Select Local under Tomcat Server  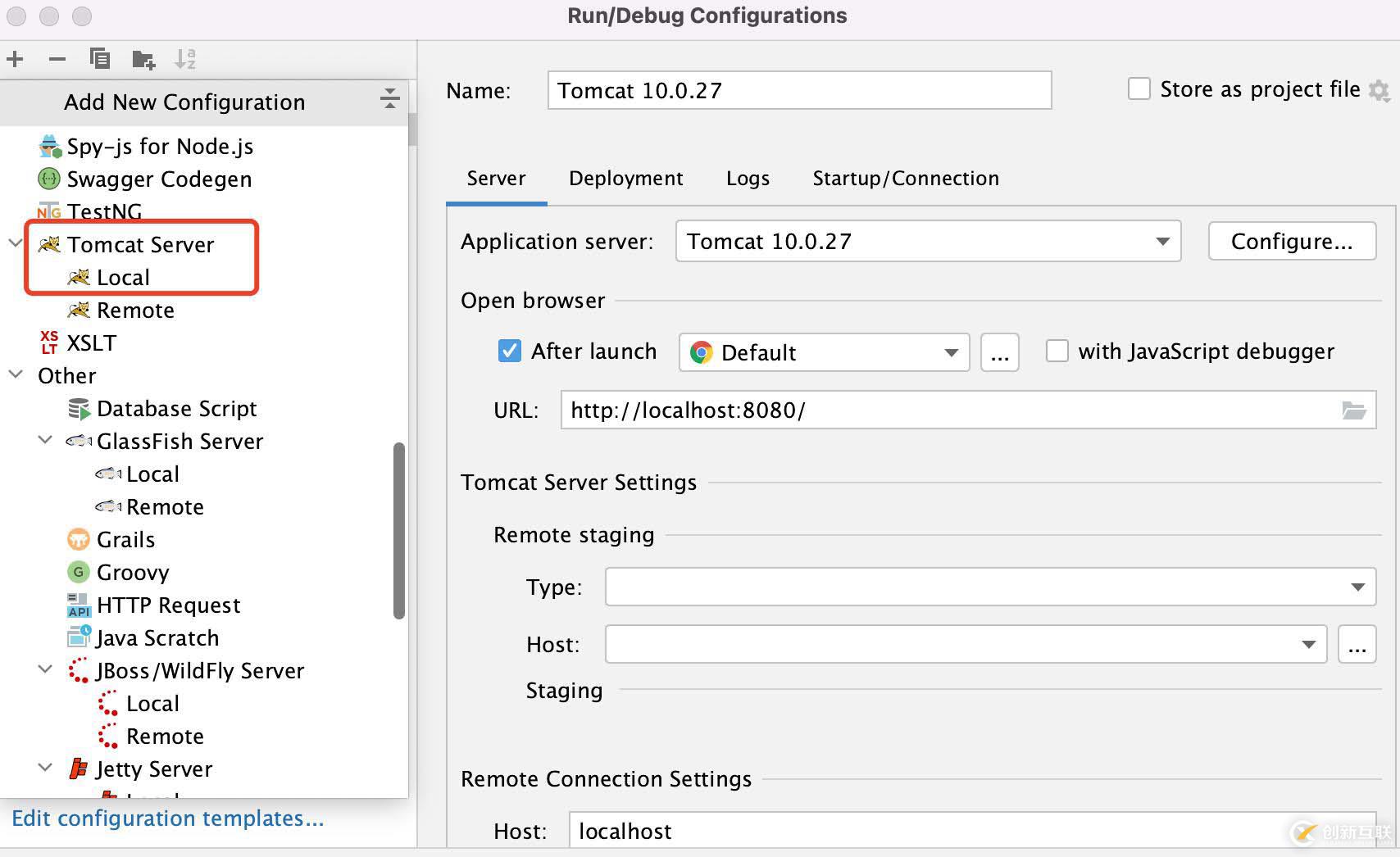pos(123,277)
